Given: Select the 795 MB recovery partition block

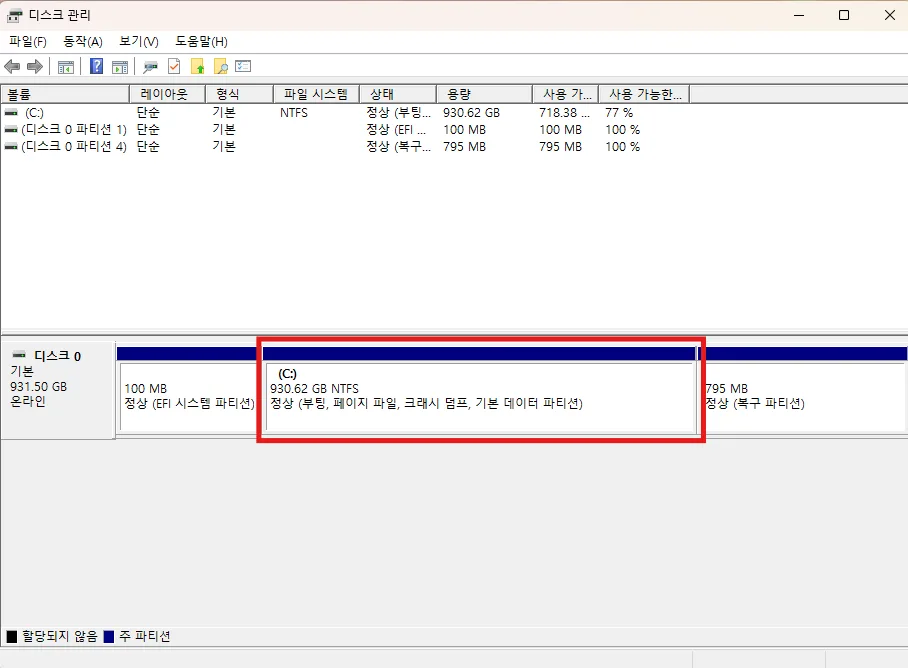Looking at the screenshot, I should 804,397.
